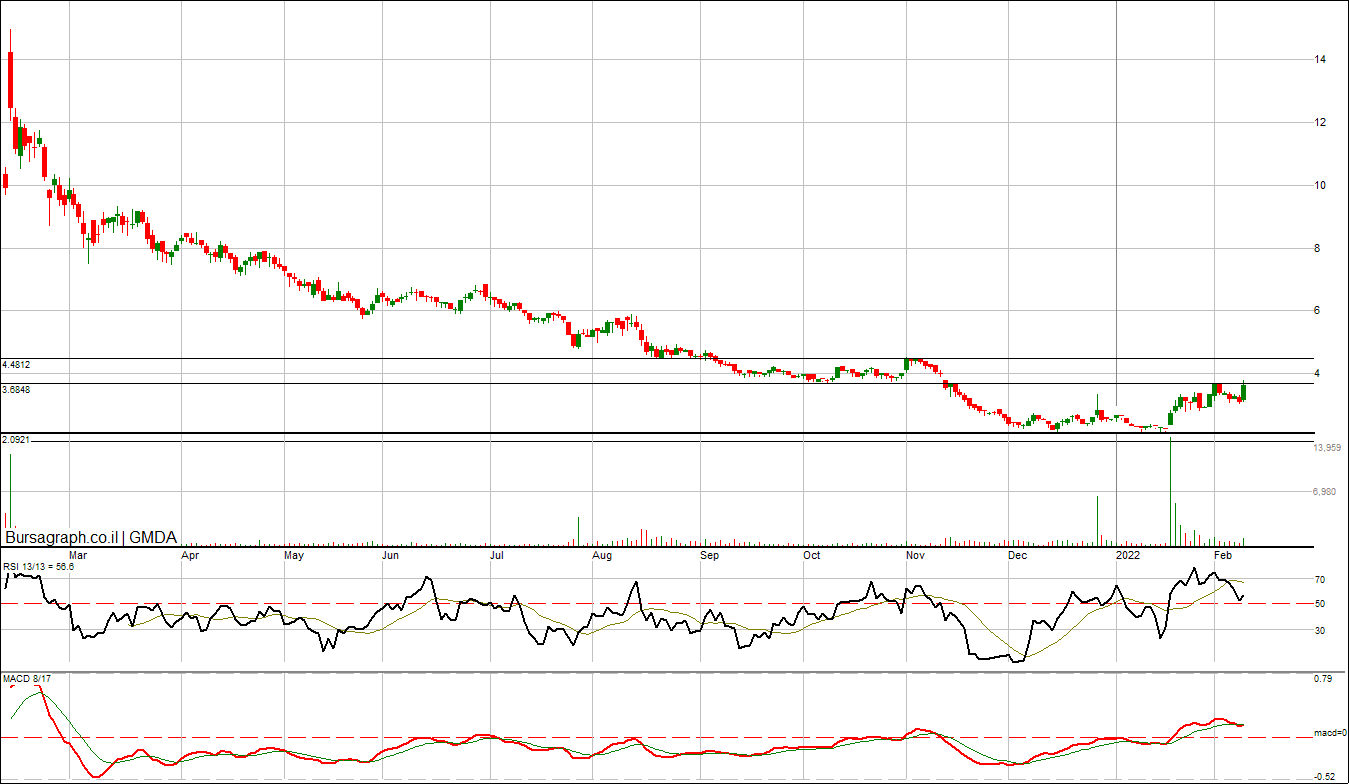This screenshot has height=784, width=1349.
Task: Click the 6,980 volume axis label
Action: tap(1325, 492)
